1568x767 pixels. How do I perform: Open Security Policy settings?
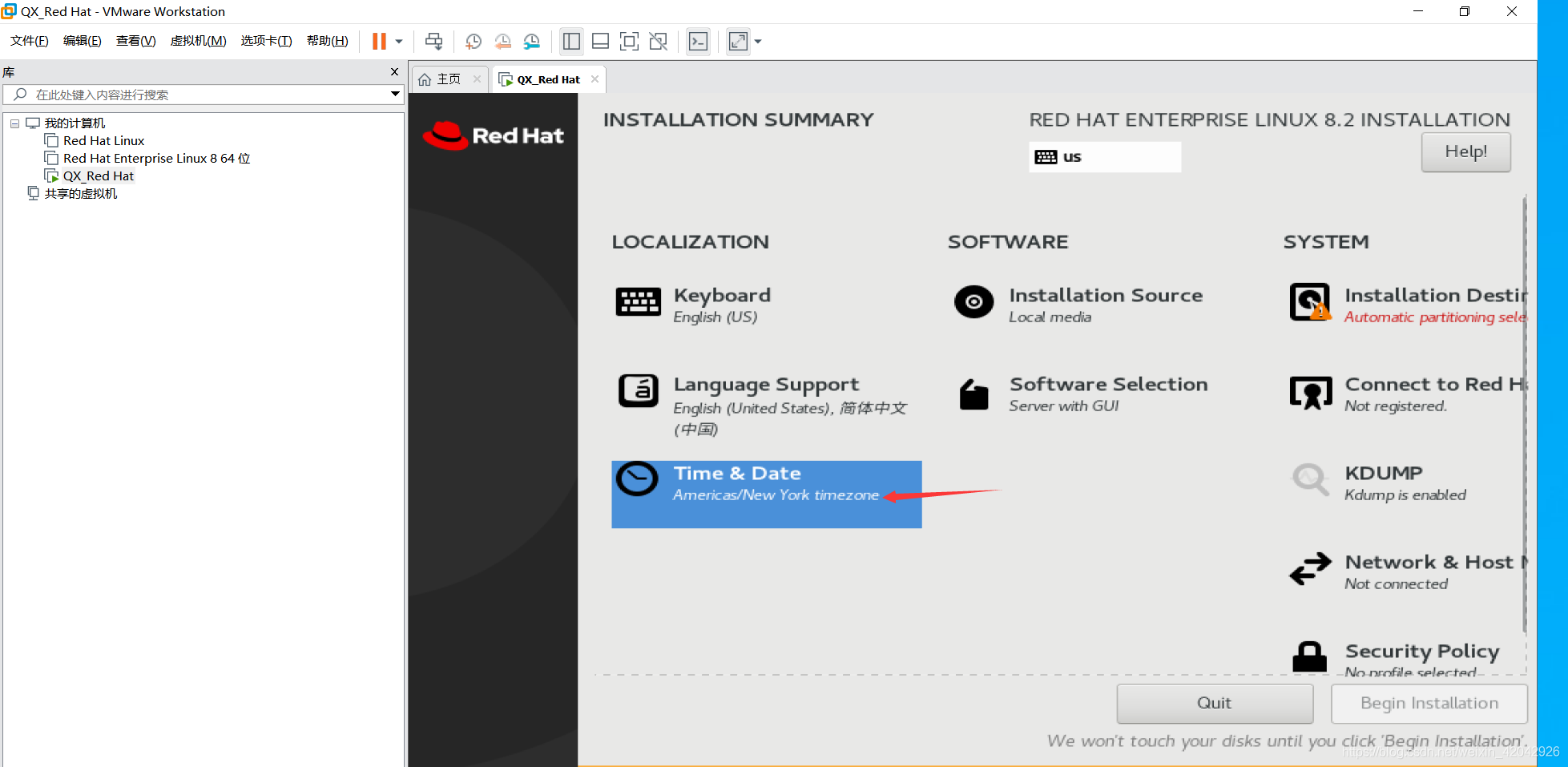coord(1422,658)
